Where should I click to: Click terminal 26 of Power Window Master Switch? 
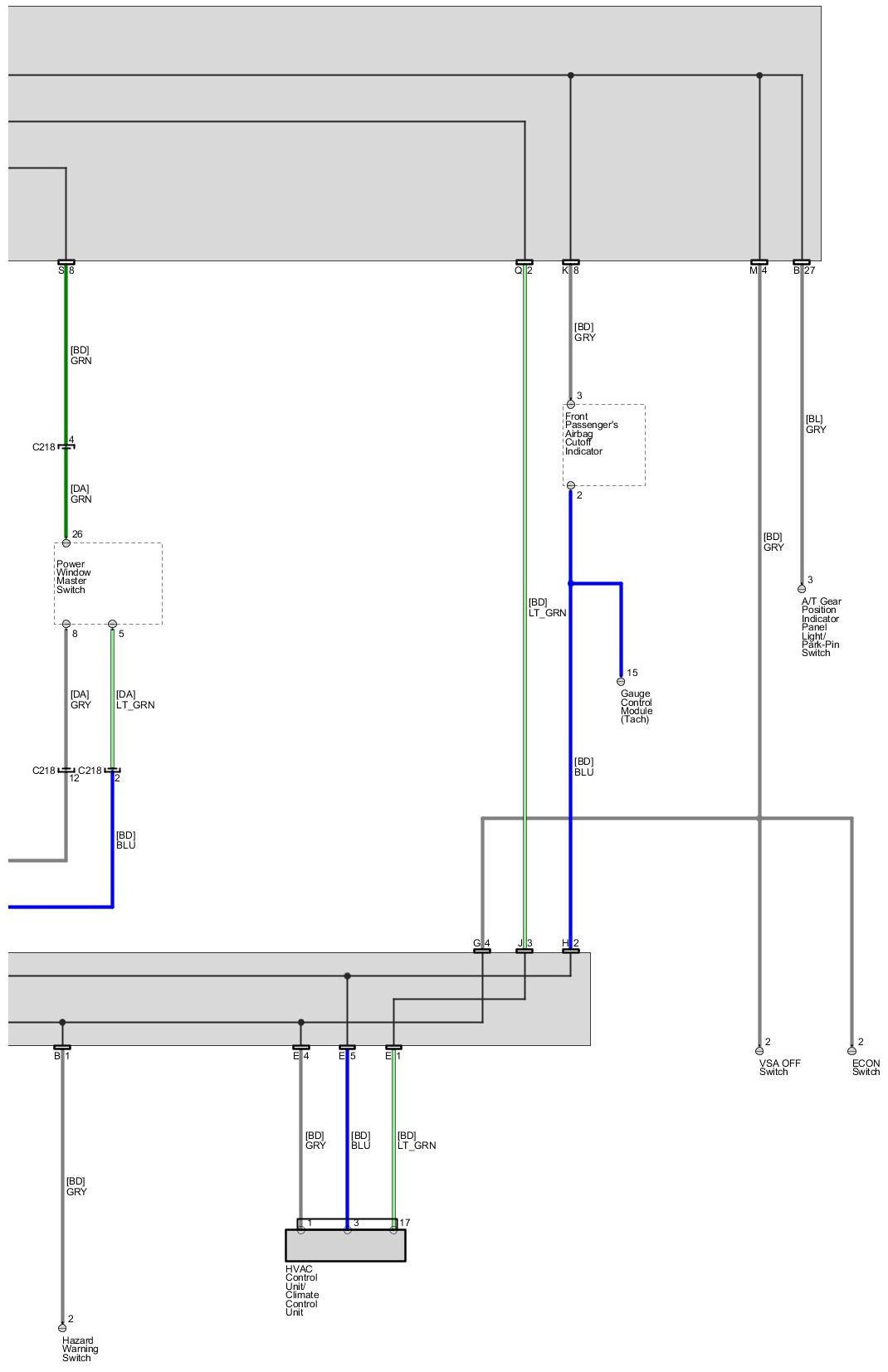[66, 542]
